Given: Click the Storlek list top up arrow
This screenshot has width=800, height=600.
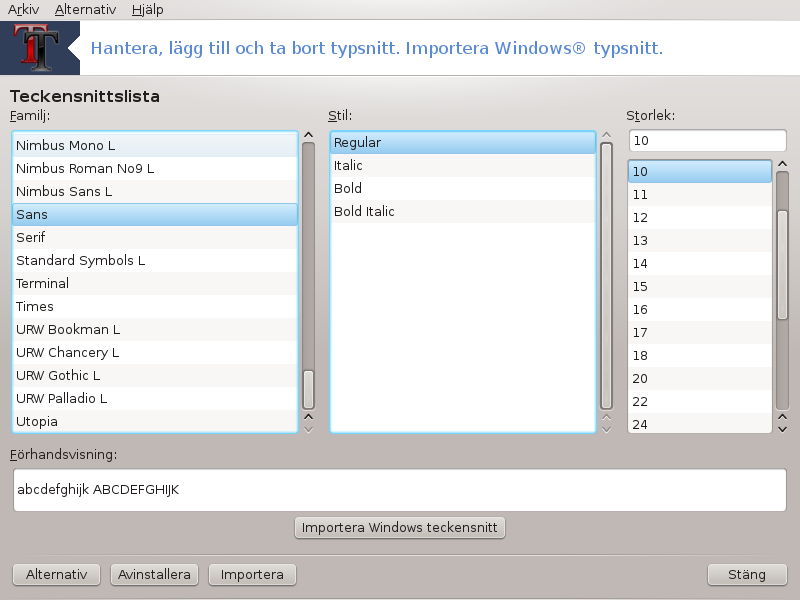Looking at the screenshot, I should tap(782, 164).
